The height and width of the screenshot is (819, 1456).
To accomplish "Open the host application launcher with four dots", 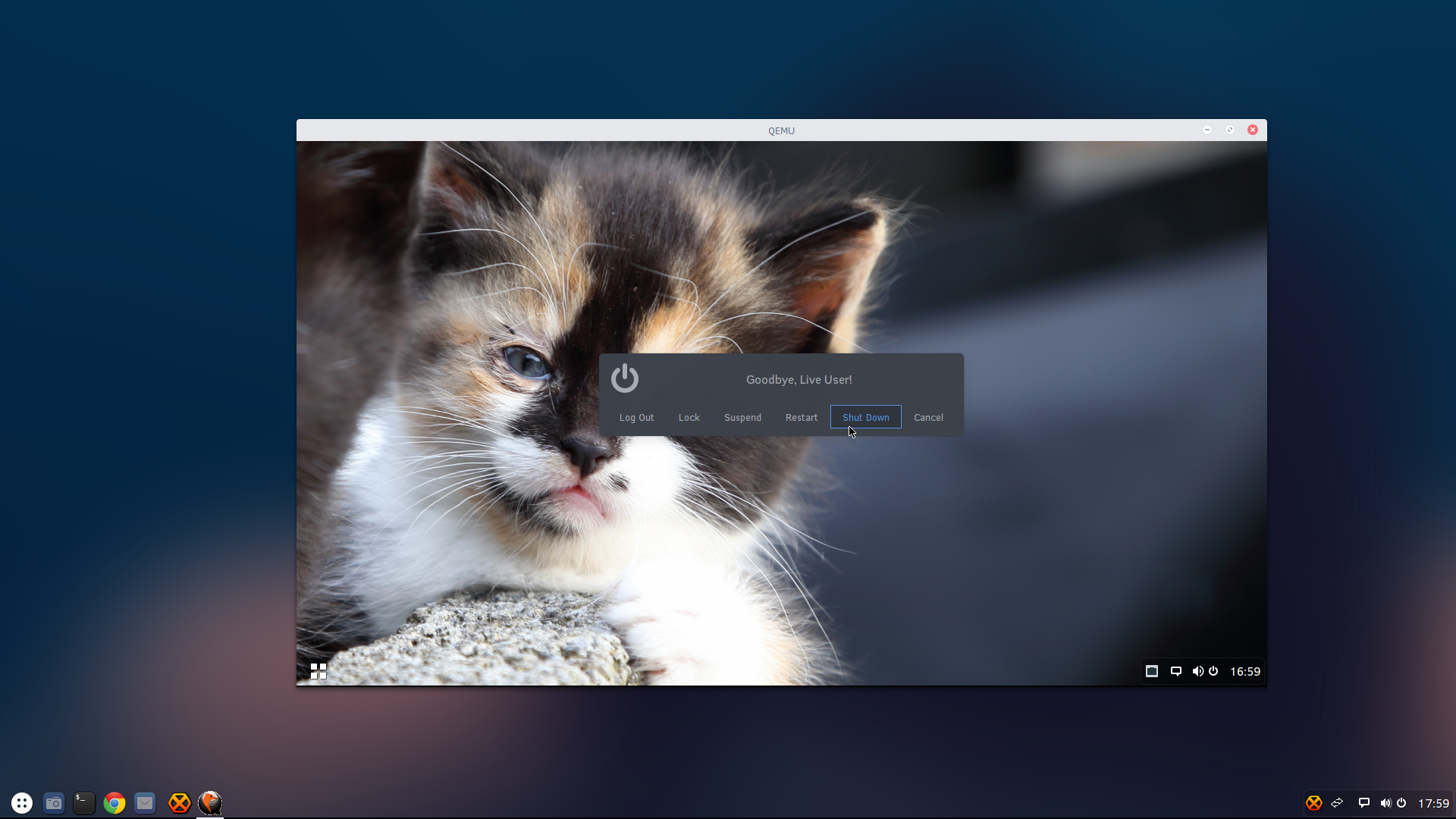I will (x=22, y=802).
